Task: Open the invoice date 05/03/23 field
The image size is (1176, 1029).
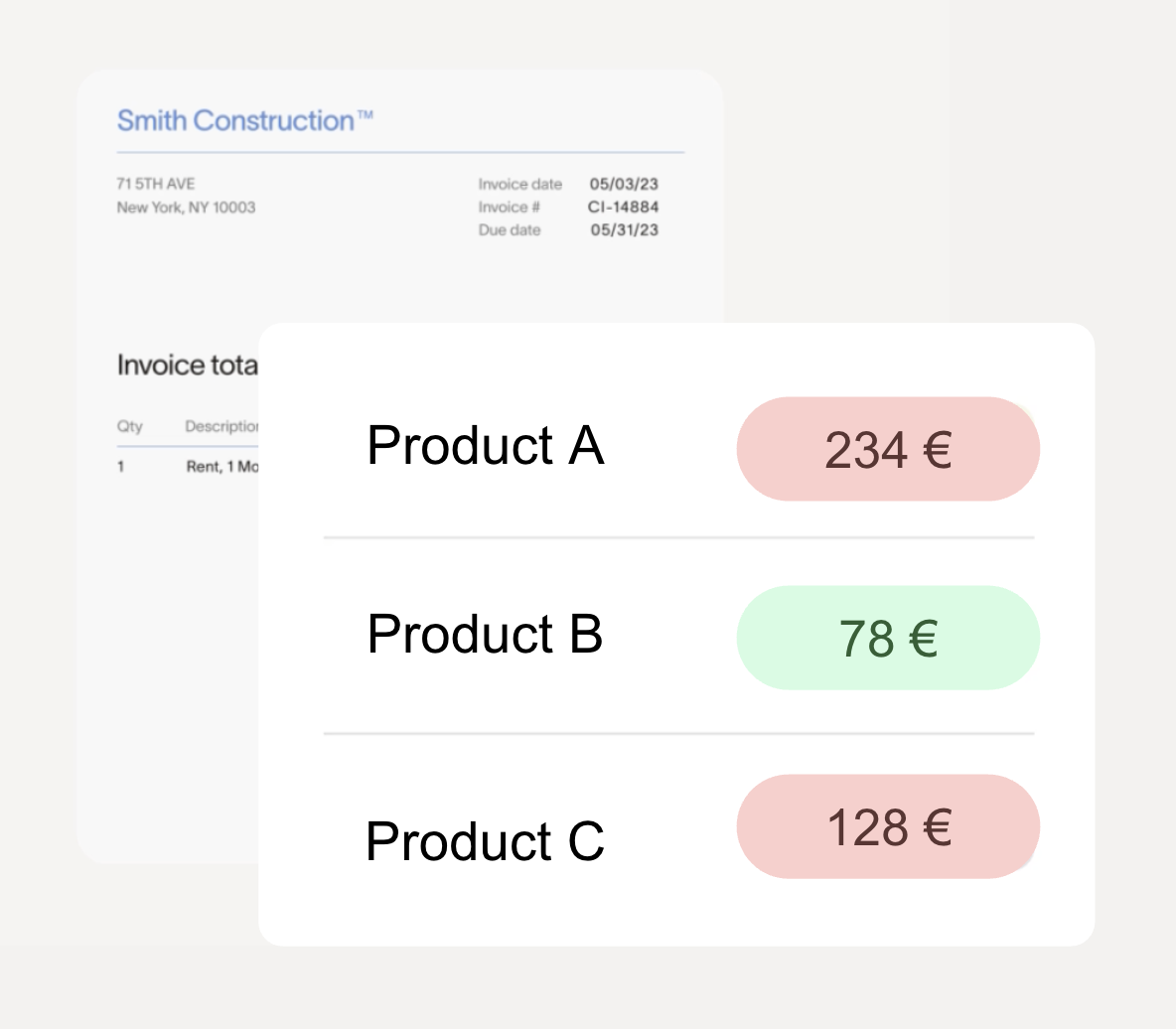Action: tap(623, 184)
